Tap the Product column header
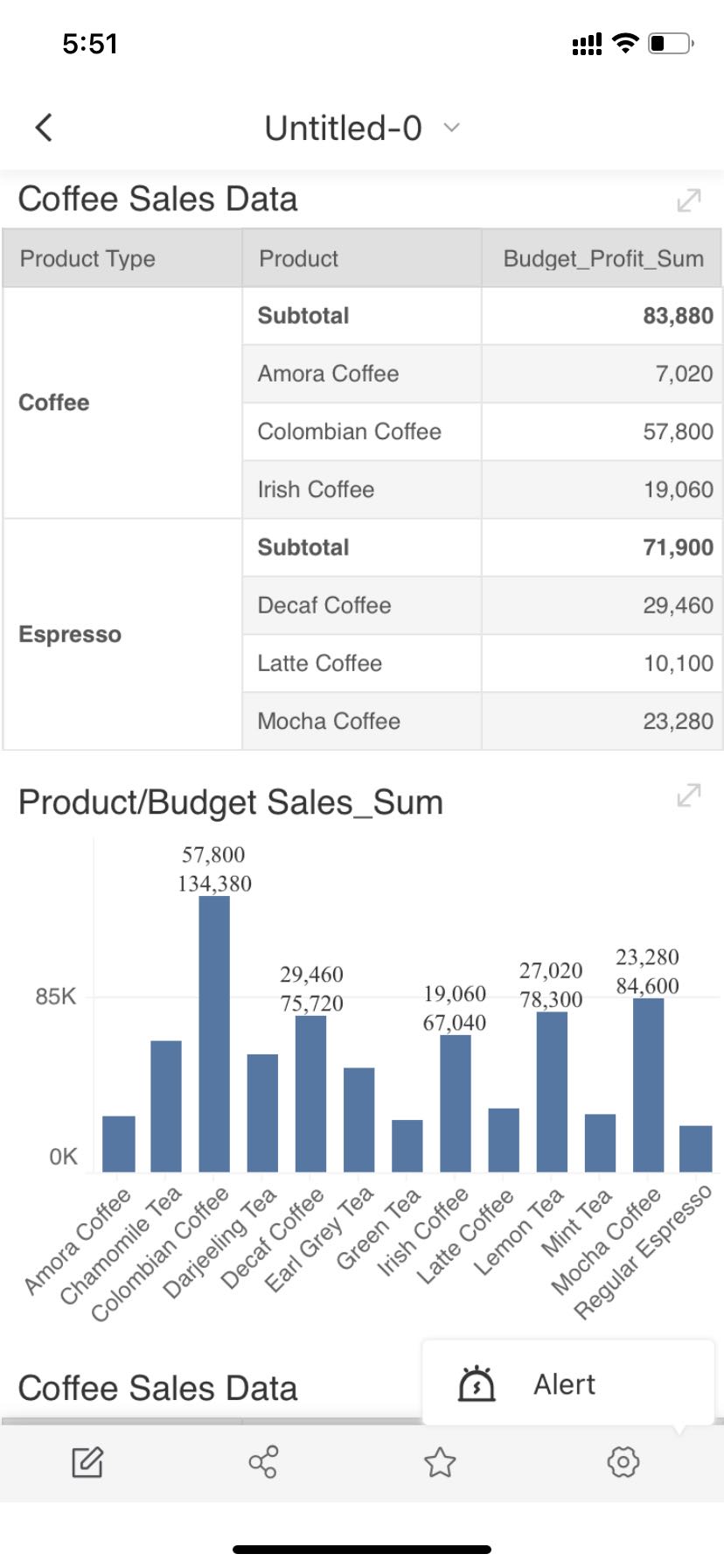Viewport: 724px width, 1568px height. 298,259
